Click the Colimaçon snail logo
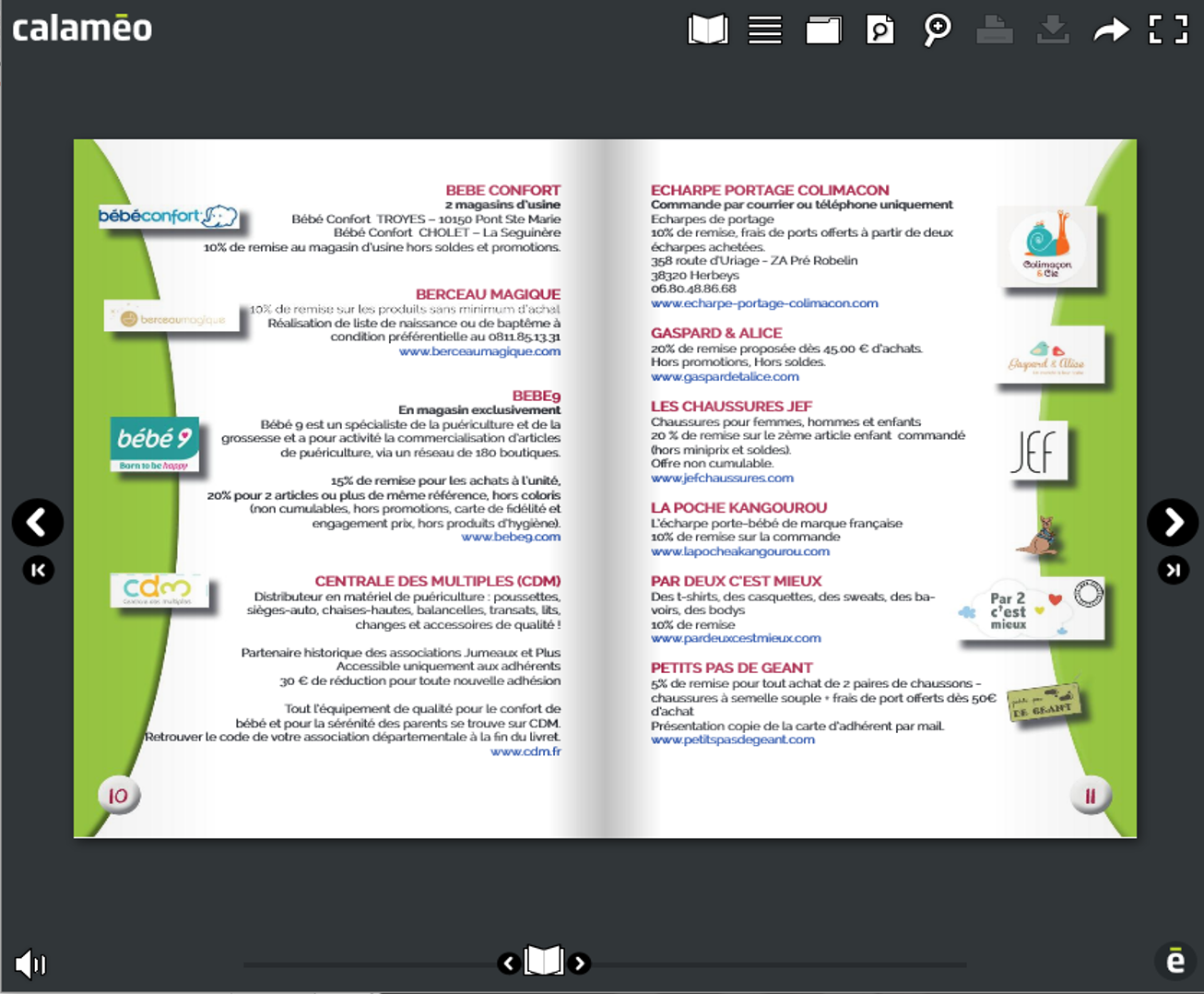The height and width of the screenshot is (994, 1204). point(1047,245)
